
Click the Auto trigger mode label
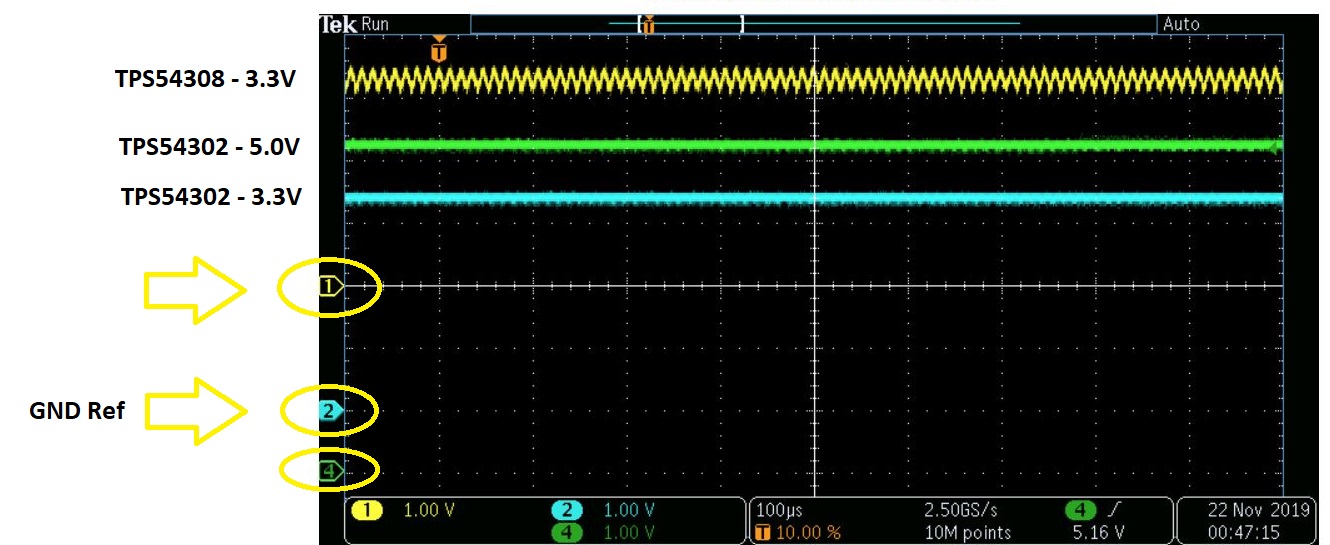click(1182, 23)
